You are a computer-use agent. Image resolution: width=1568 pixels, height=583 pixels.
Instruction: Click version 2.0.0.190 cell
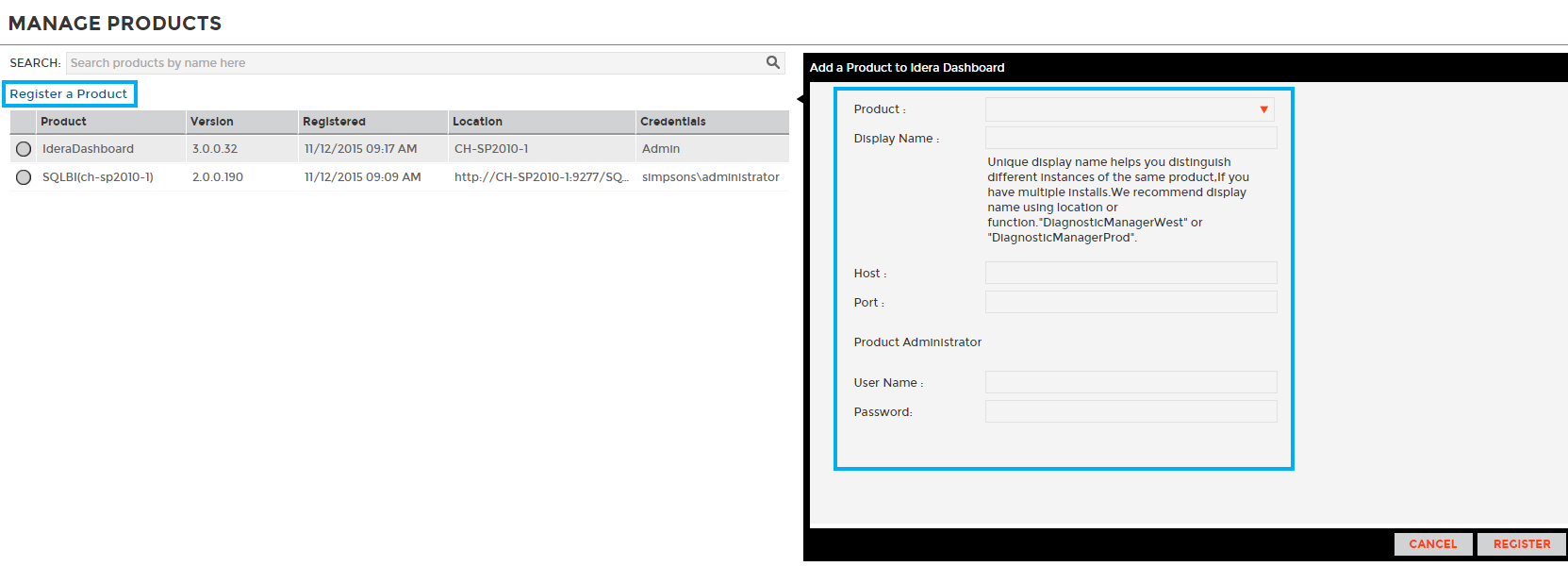click(218, 177)
